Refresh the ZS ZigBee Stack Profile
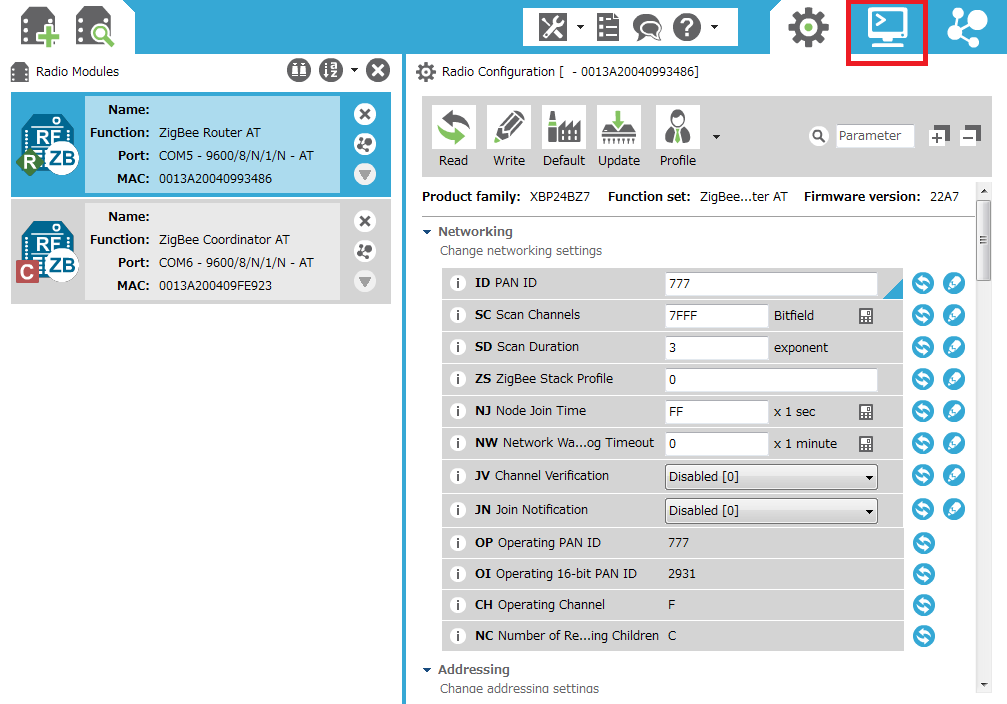The width and height of the screenshot is (1007, 704). (x=923, y=379)
